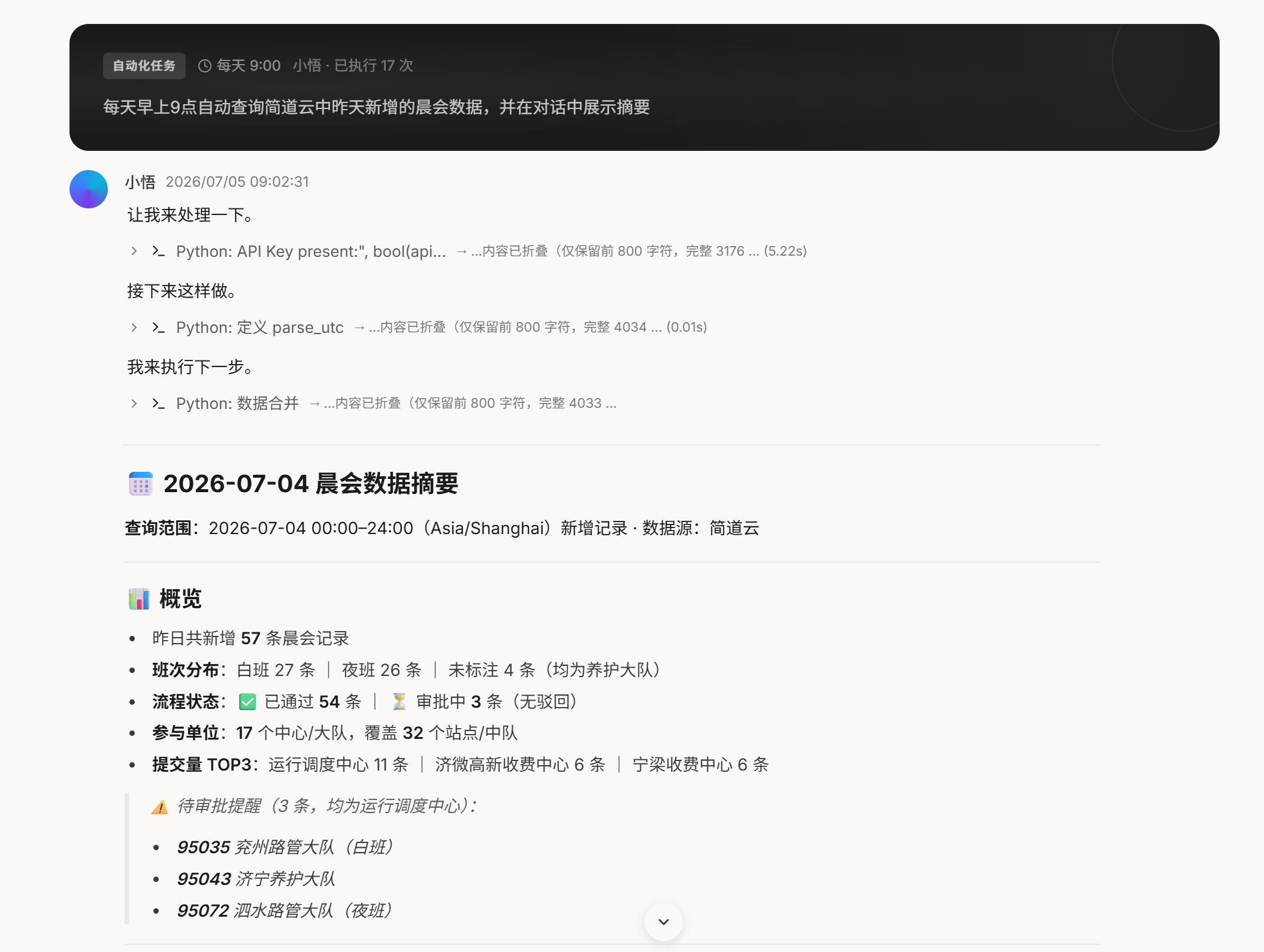1264x952 pixels.
Task: Click warning triangle icon by 待审批提醒
Action: [x=160, y=807]
